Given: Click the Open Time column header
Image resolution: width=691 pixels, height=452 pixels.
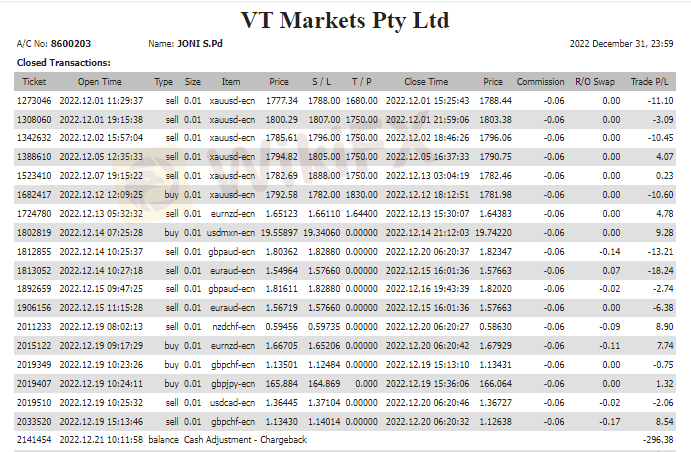Looking at the screenshot, I should coord(100,82).
